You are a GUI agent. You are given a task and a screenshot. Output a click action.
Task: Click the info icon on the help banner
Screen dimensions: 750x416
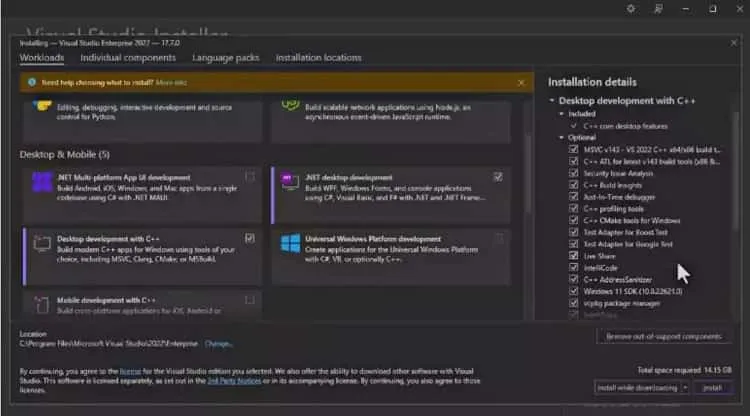coord(32,82)
